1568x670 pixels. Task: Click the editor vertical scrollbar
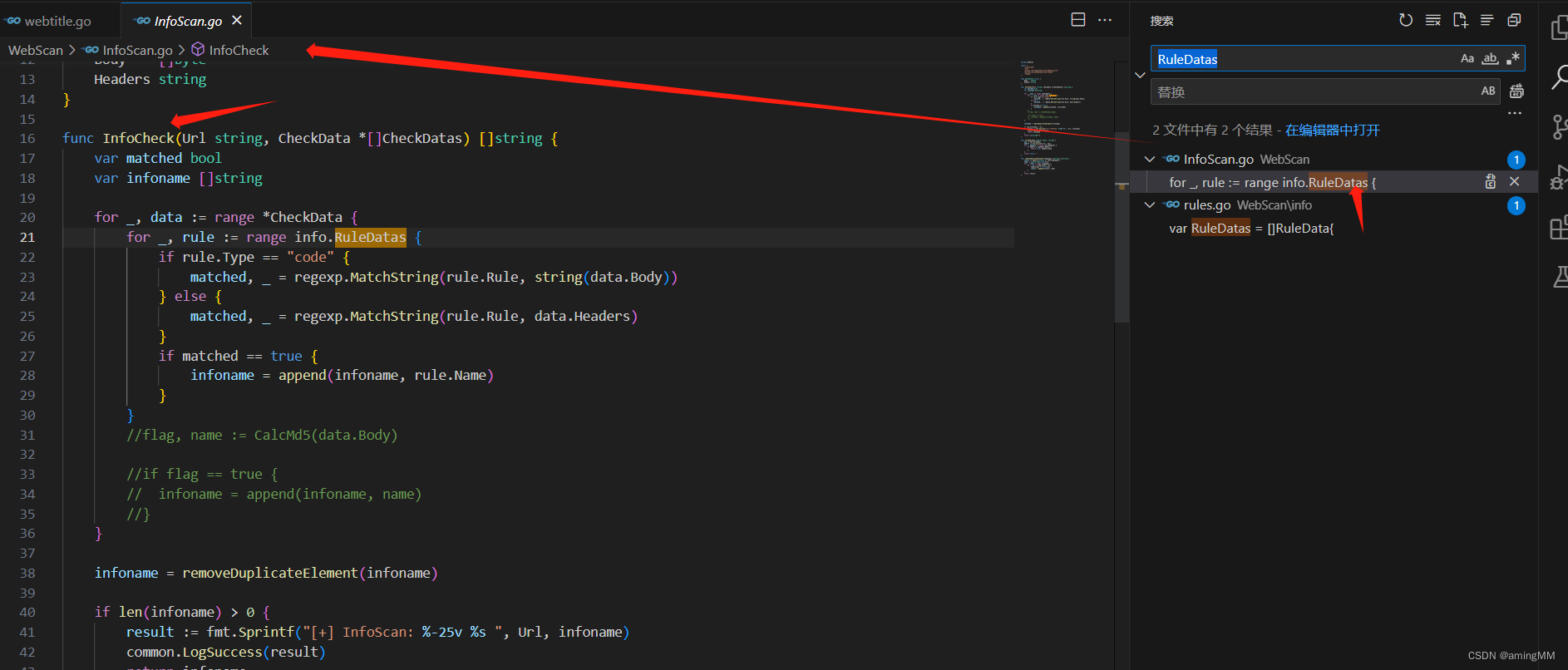point(1122,191)
